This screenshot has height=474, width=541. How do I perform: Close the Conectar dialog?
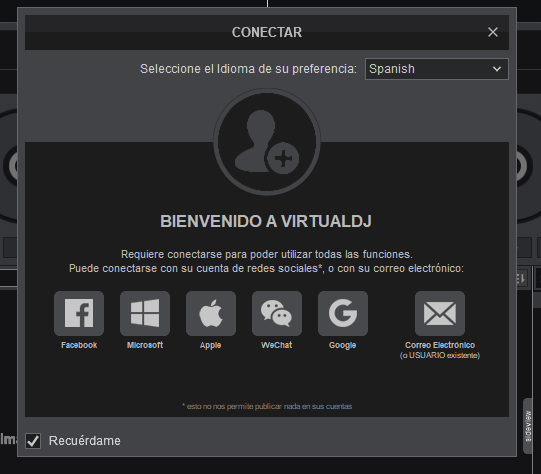pyautogui.click(x=493, y=32)
